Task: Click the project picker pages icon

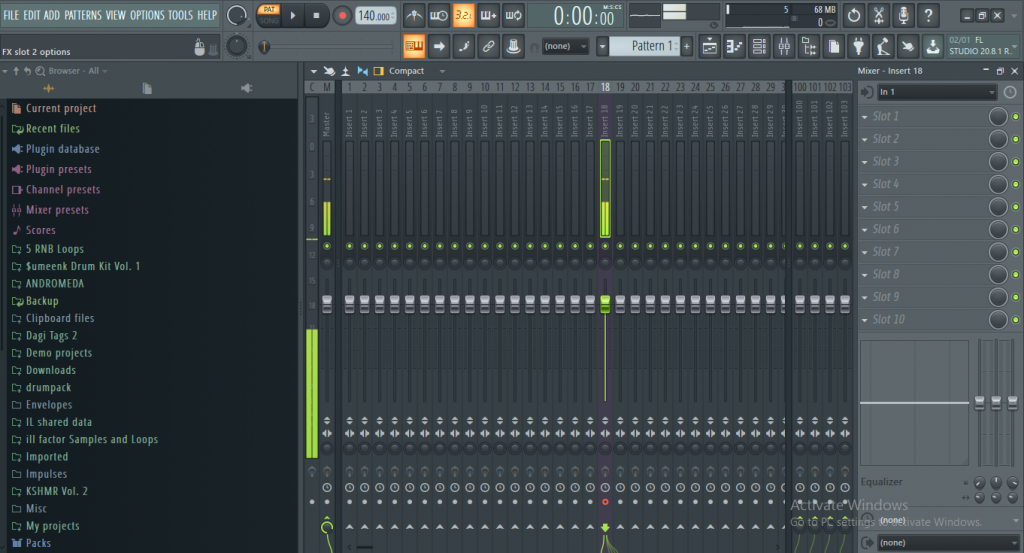Action: pos(833,46)
